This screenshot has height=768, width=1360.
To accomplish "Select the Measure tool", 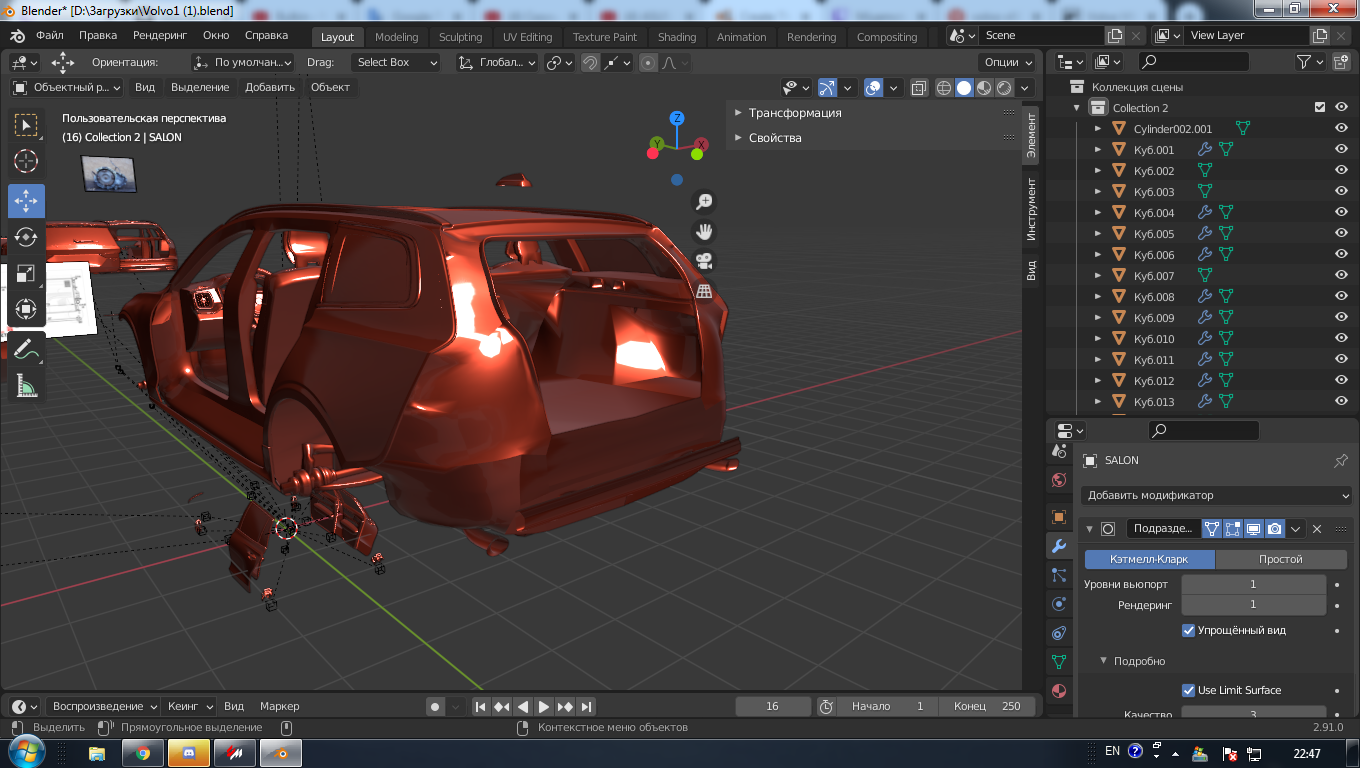I will (26, 385).
